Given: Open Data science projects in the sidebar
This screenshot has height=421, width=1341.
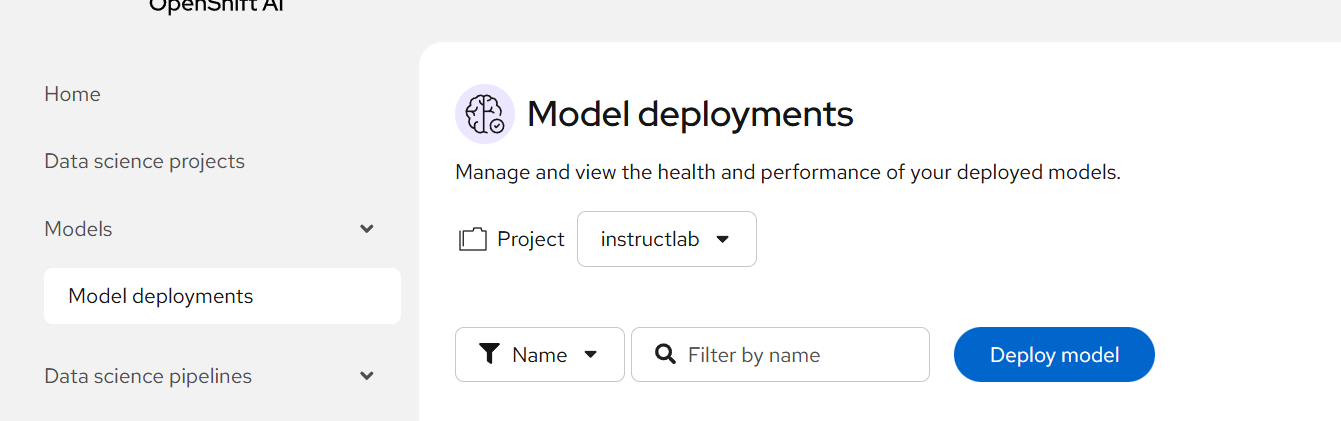Looking at the screenshot, I should coord(145,161).
